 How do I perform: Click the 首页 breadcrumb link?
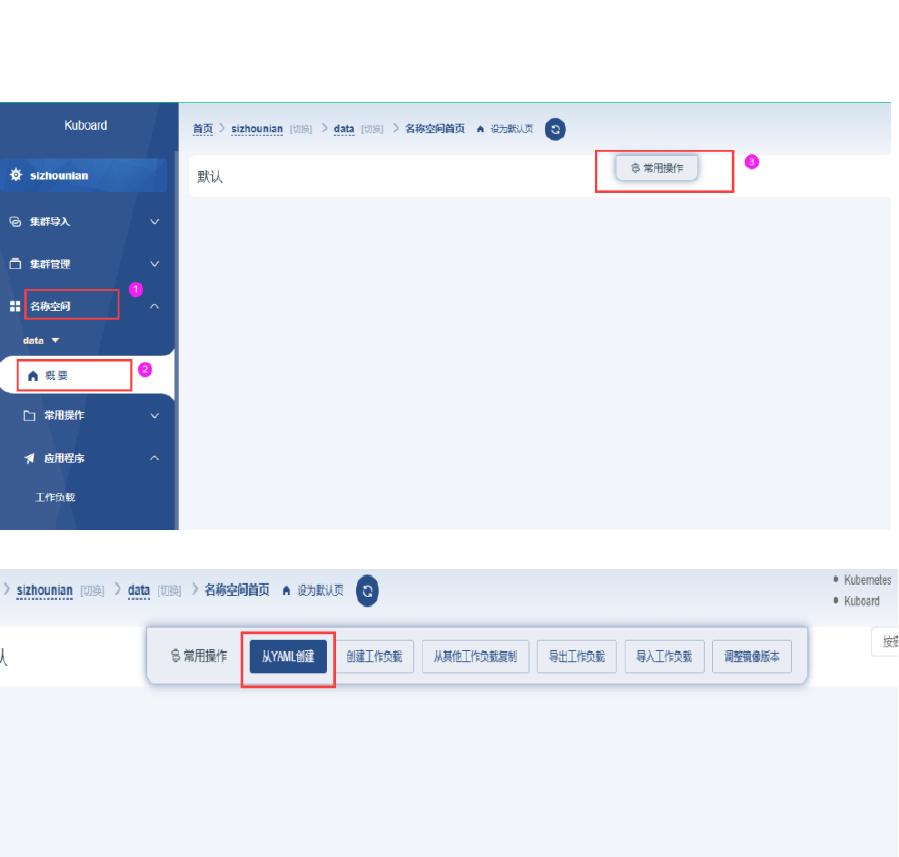point(202,128)
